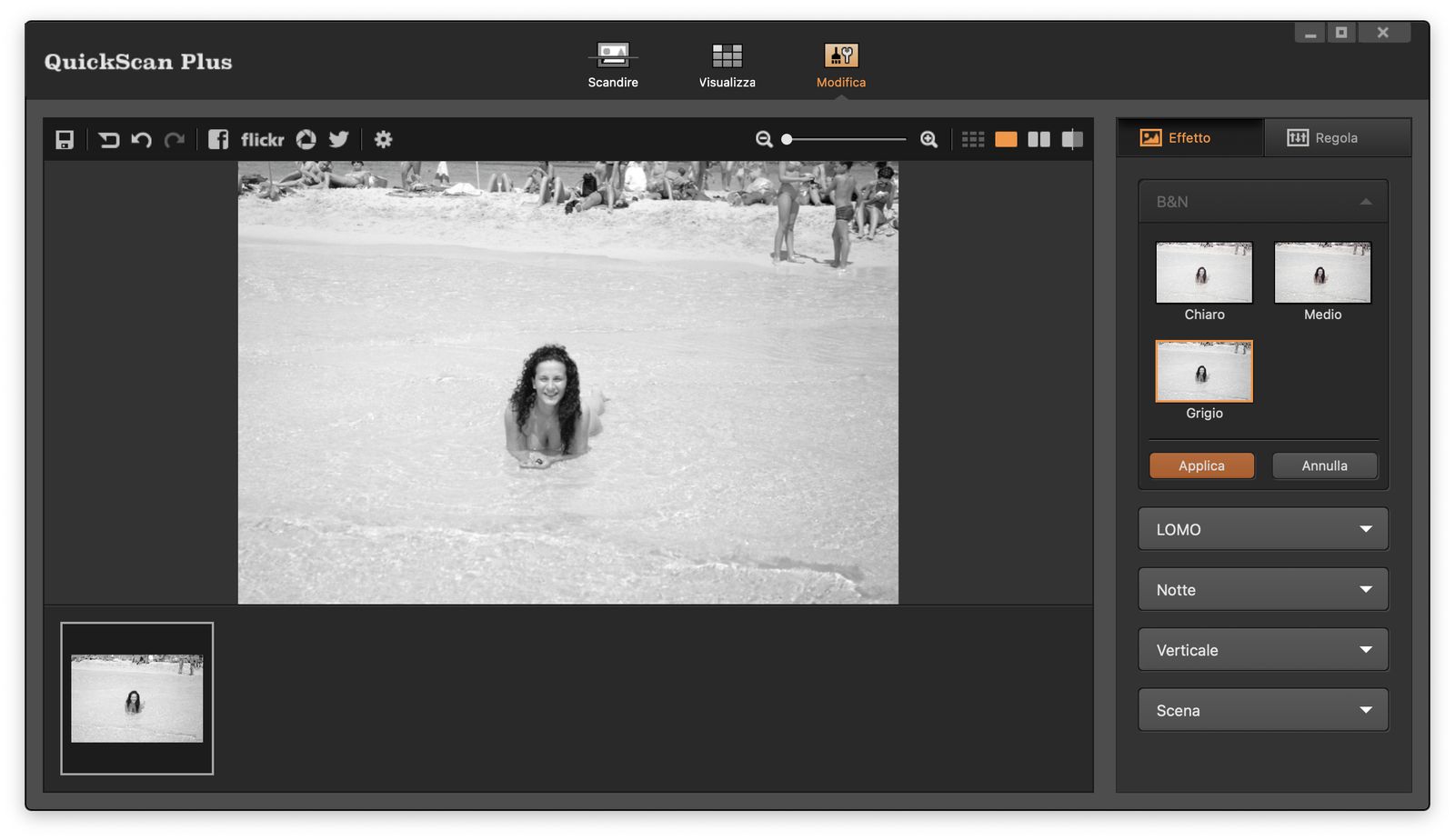Select the Chiaro effect thumbnail

point(1204,273)
